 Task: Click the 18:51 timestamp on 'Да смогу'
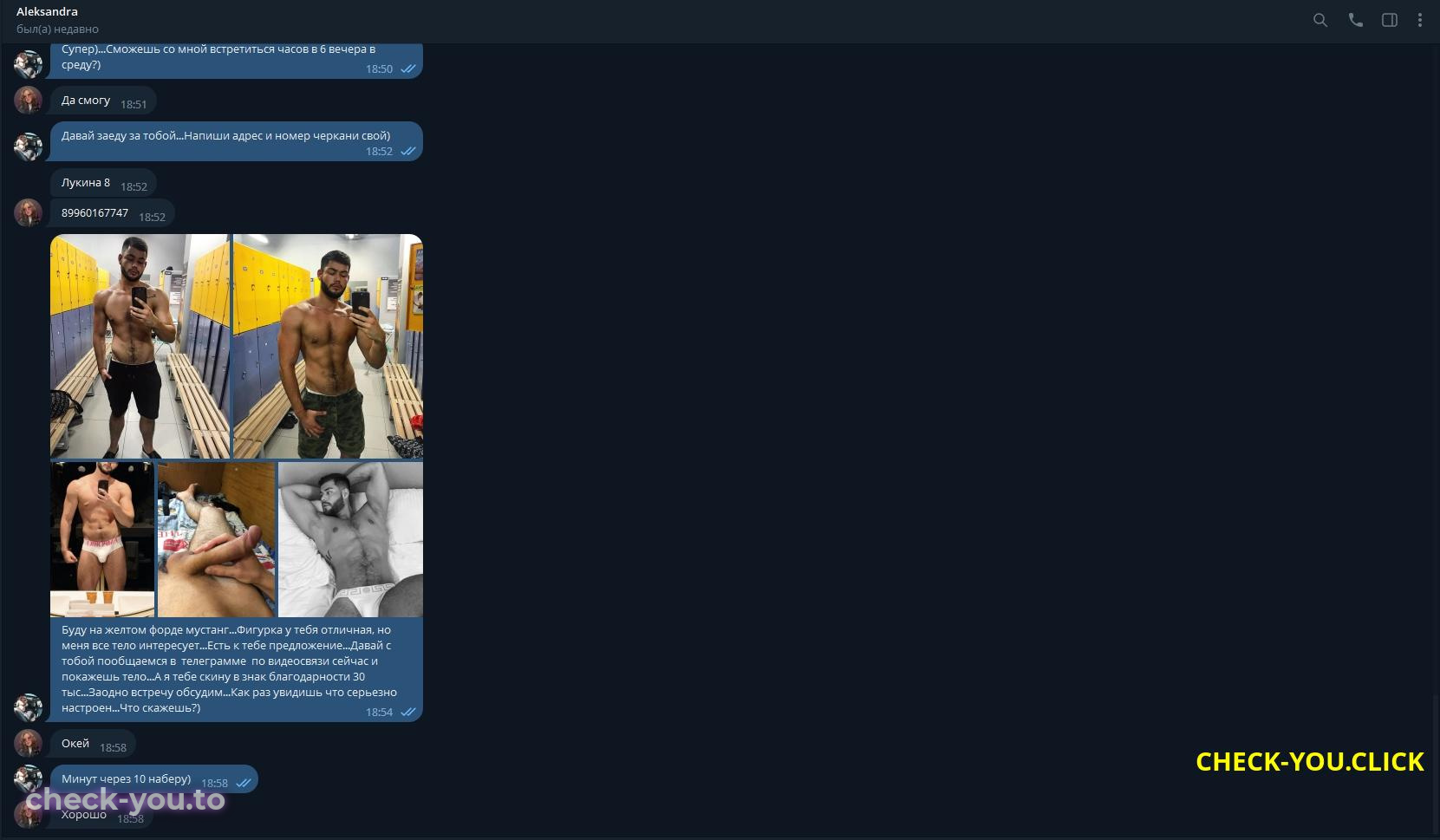pyautogui.click(x=134, y=105)
